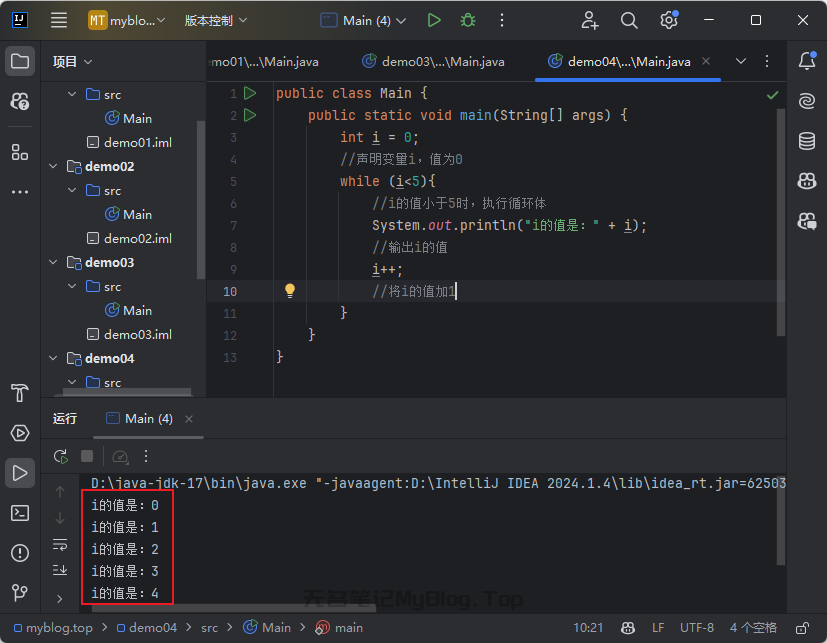Start debugging Main (4)
The width and height of the screenshot is (827, 643).
(x=468, y=21)
